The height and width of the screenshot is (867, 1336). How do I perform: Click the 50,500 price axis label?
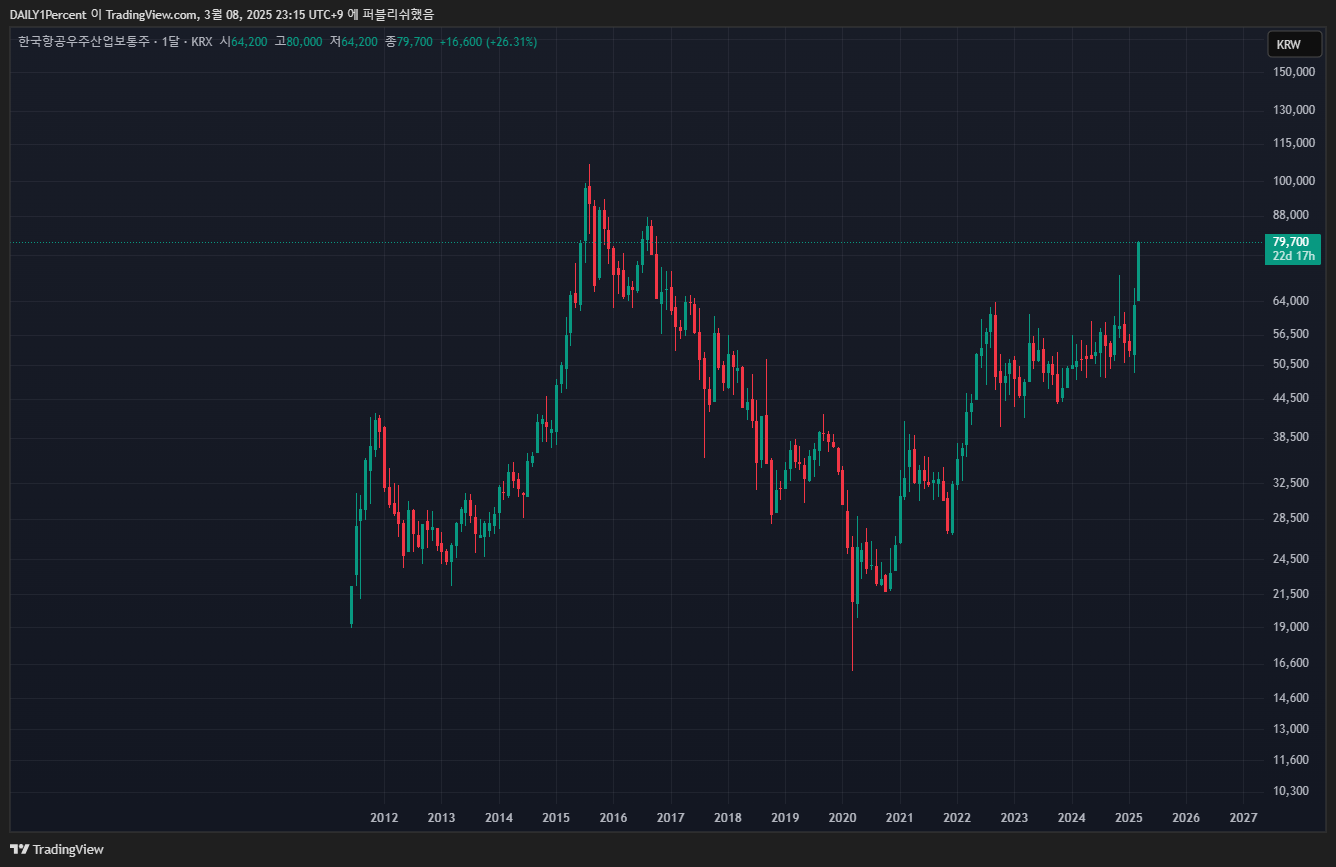1289,364
